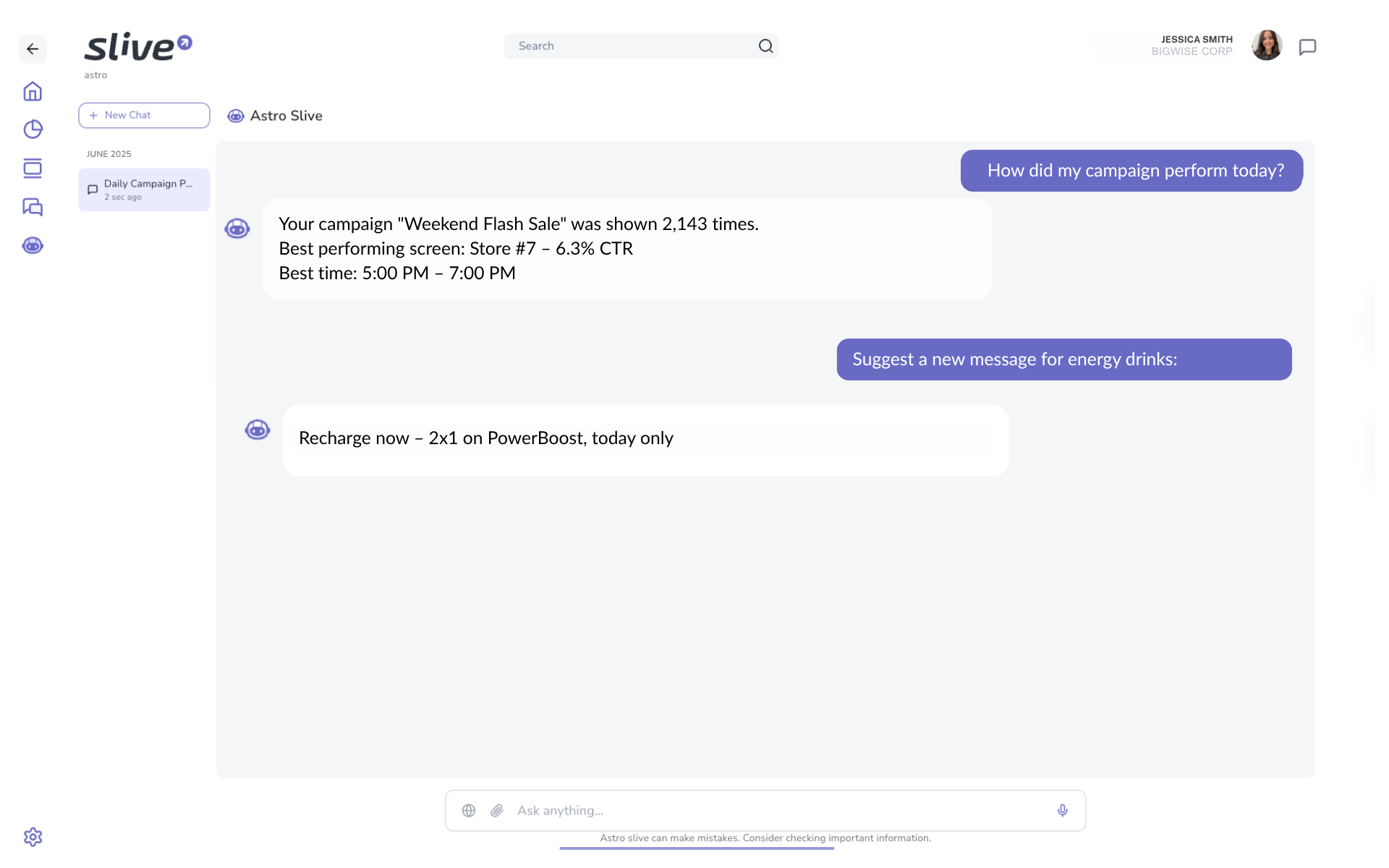The image size is (1389, 868).
Task: Open Settings via the gear icon
Action: coord(33,837)
